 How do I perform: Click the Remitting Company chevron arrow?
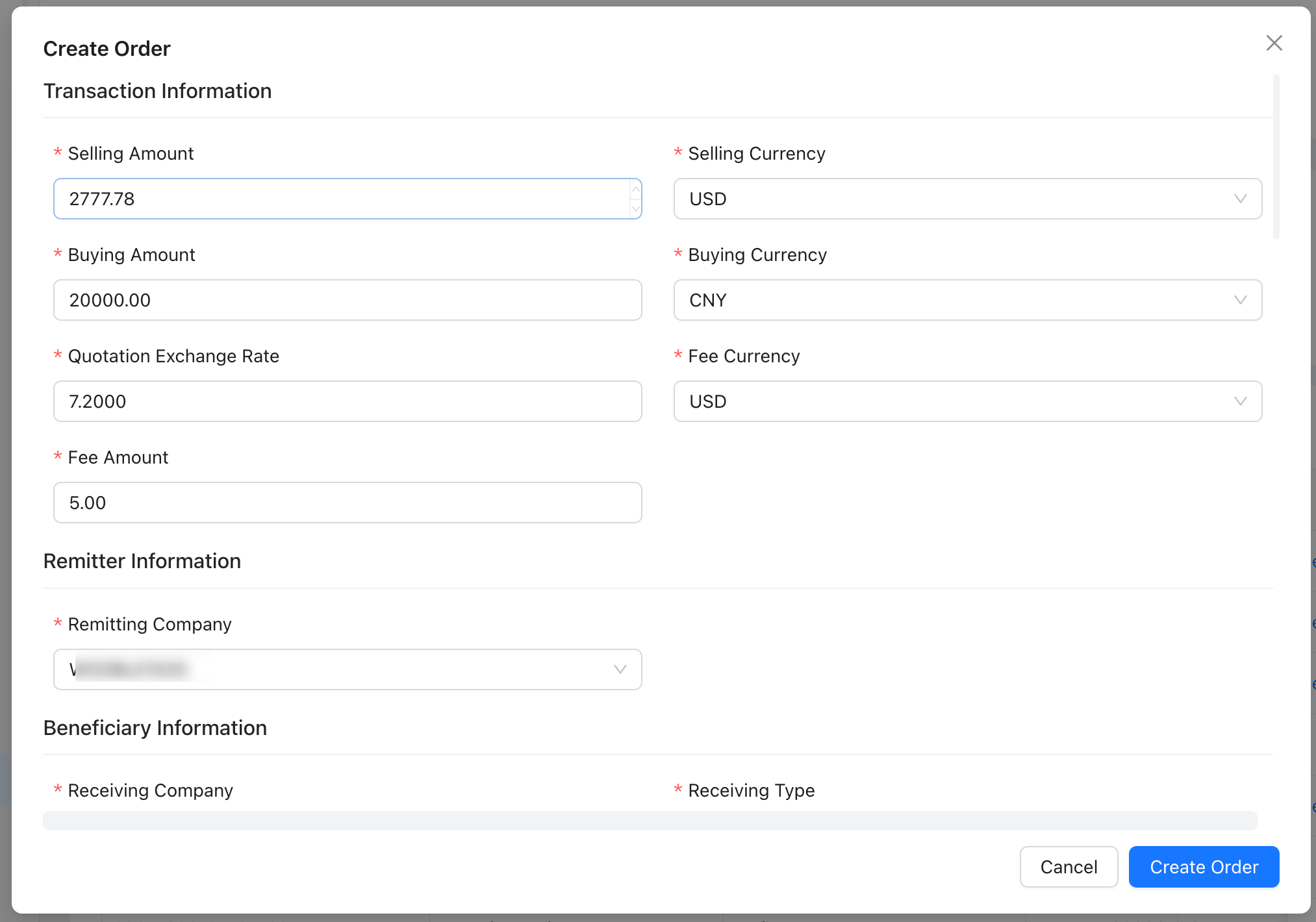[x=620, y=669]
